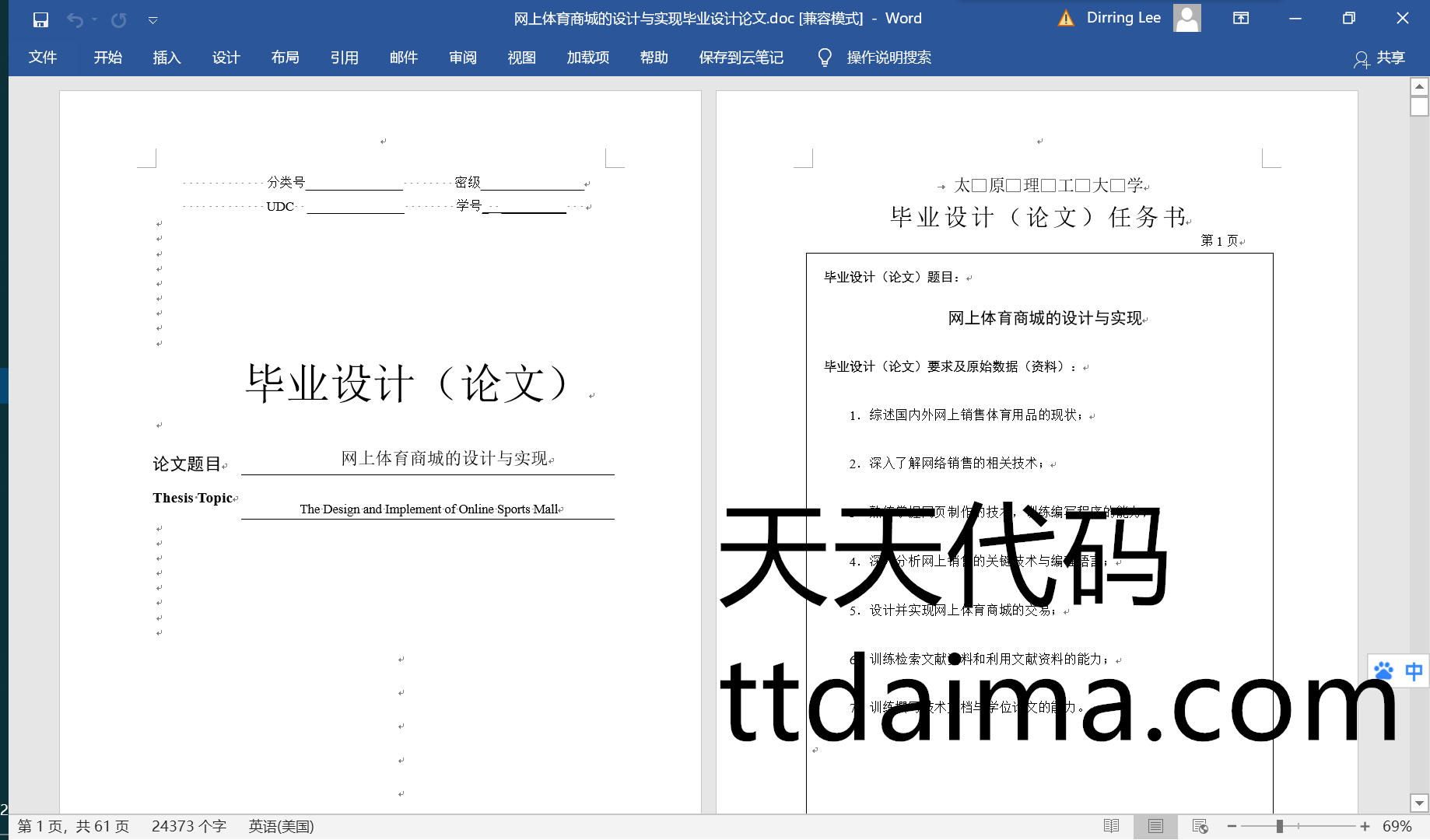The width and height of the screenshot is (1430, 840).
Task: Open the Undo history dropdown arrow
Action: click(x=94, y=19)
